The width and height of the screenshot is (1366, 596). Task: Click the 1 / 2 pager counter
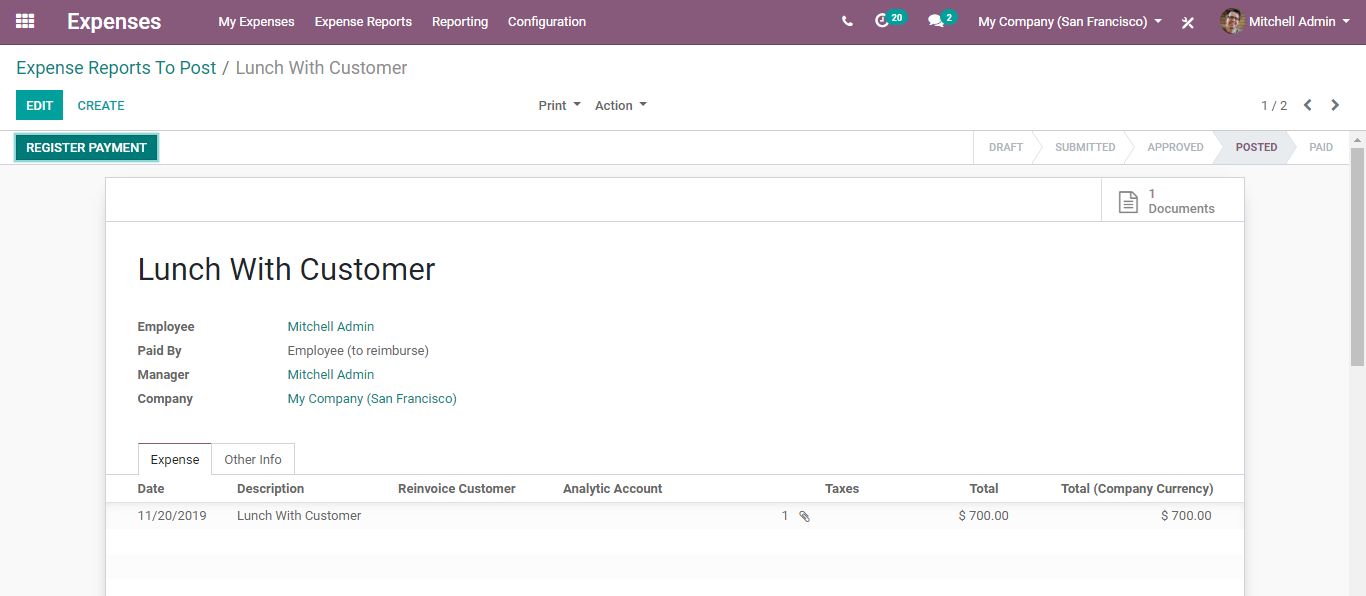[x=1274, y=105]
